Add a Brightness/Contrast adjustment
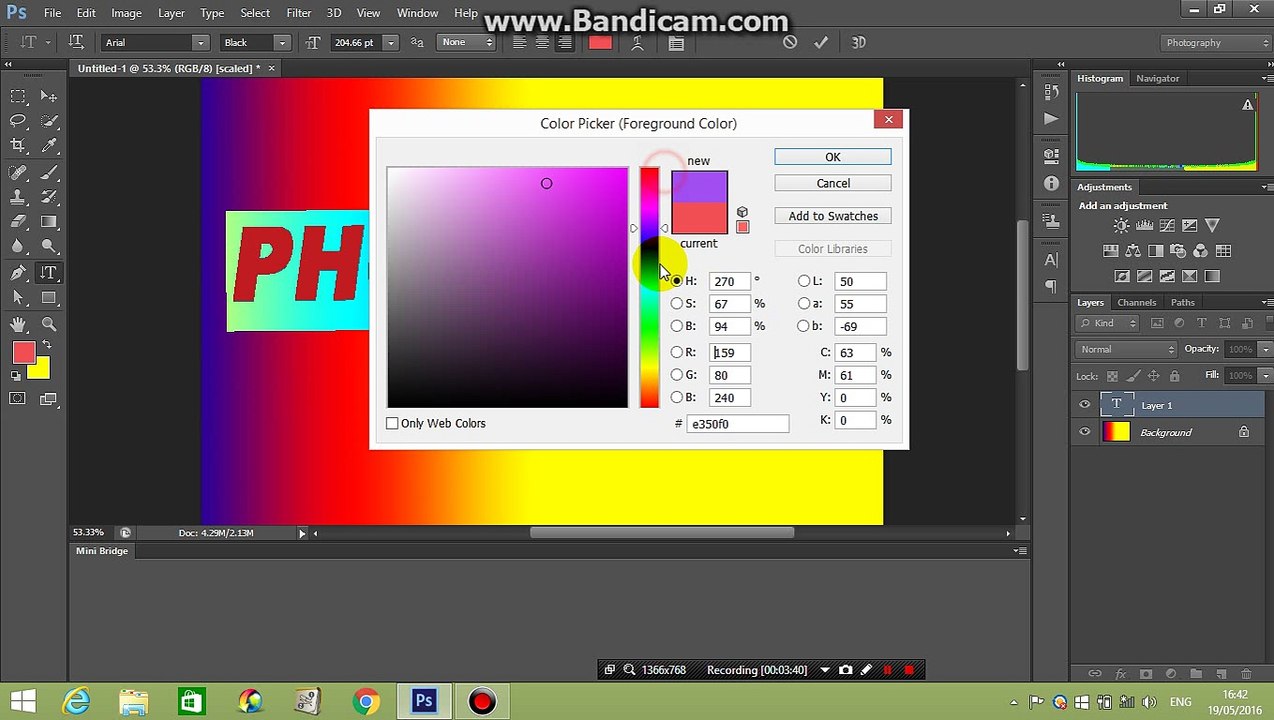This screenshot has width=1274, height=720. tap(1121, 226)
